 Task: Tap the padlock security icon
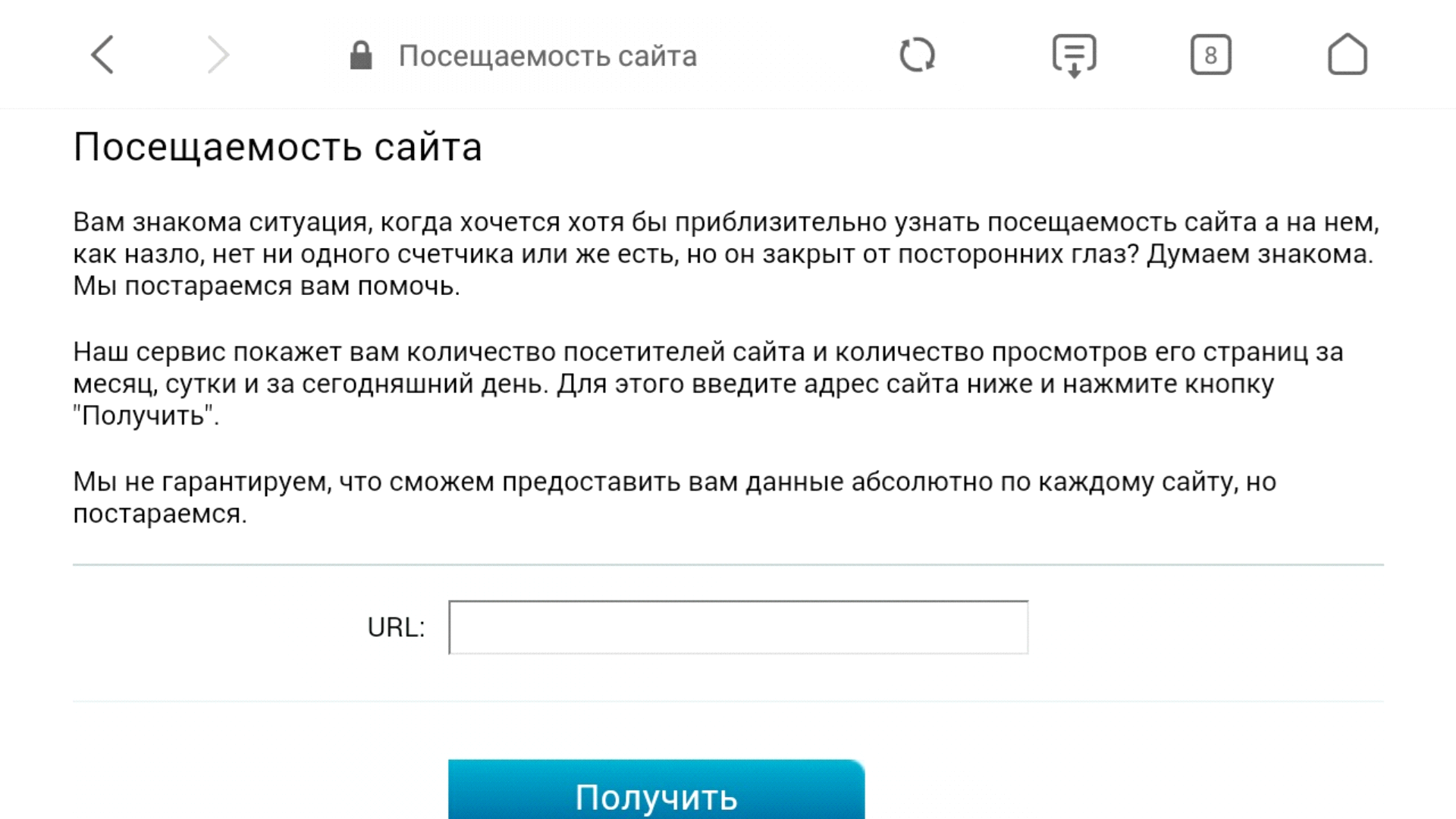pyautogui.click(x=361, y=55)
